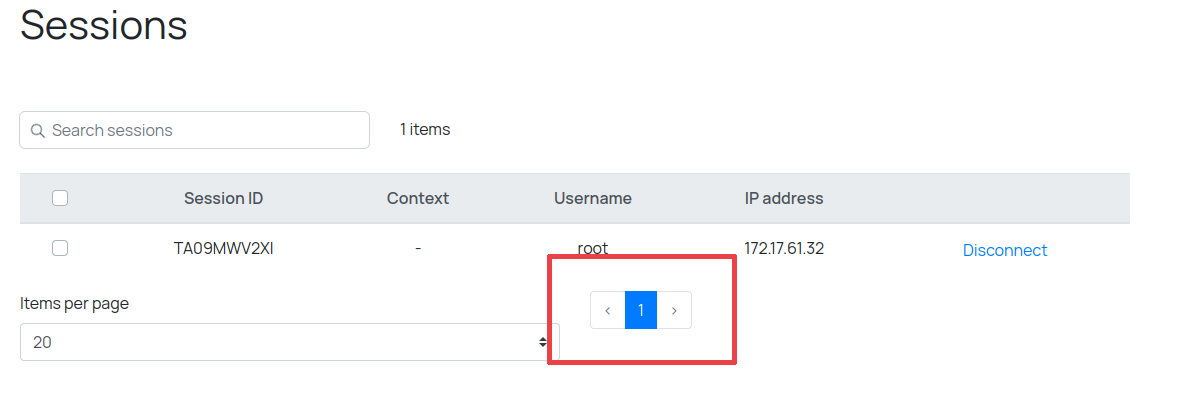Viewport: 1192px width, 404px height.
Task: Click the root username cell
Action: (x=593, y=248)
